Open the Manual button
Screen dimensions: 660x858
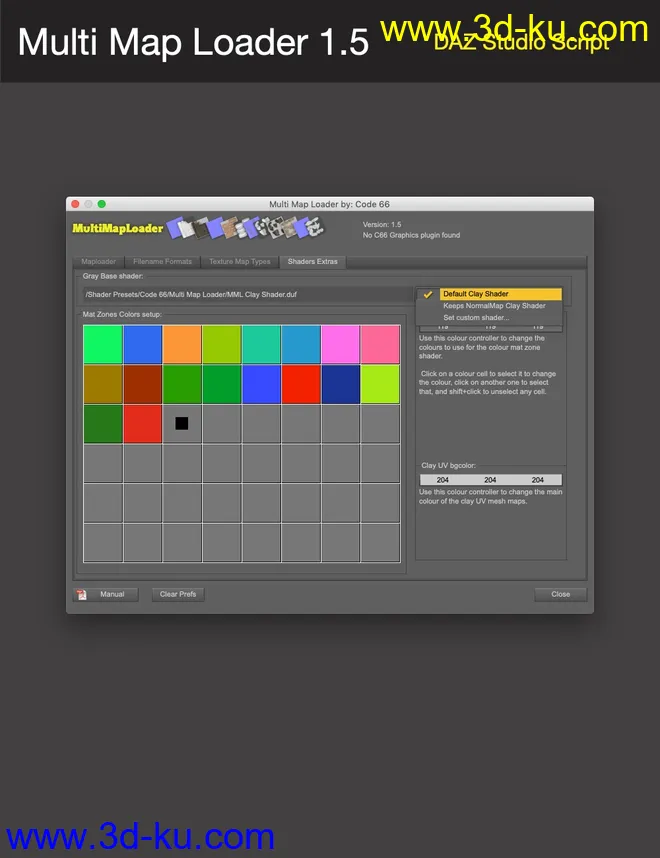(112, 594)
